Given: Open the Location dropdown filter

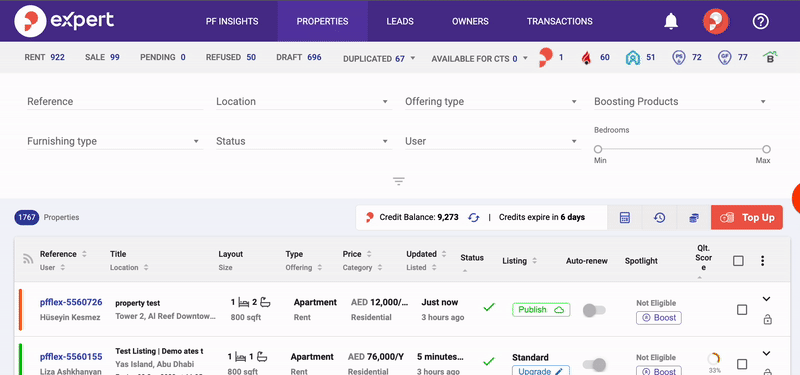Looking at the screenshot, I should click(x=304, y=102).
